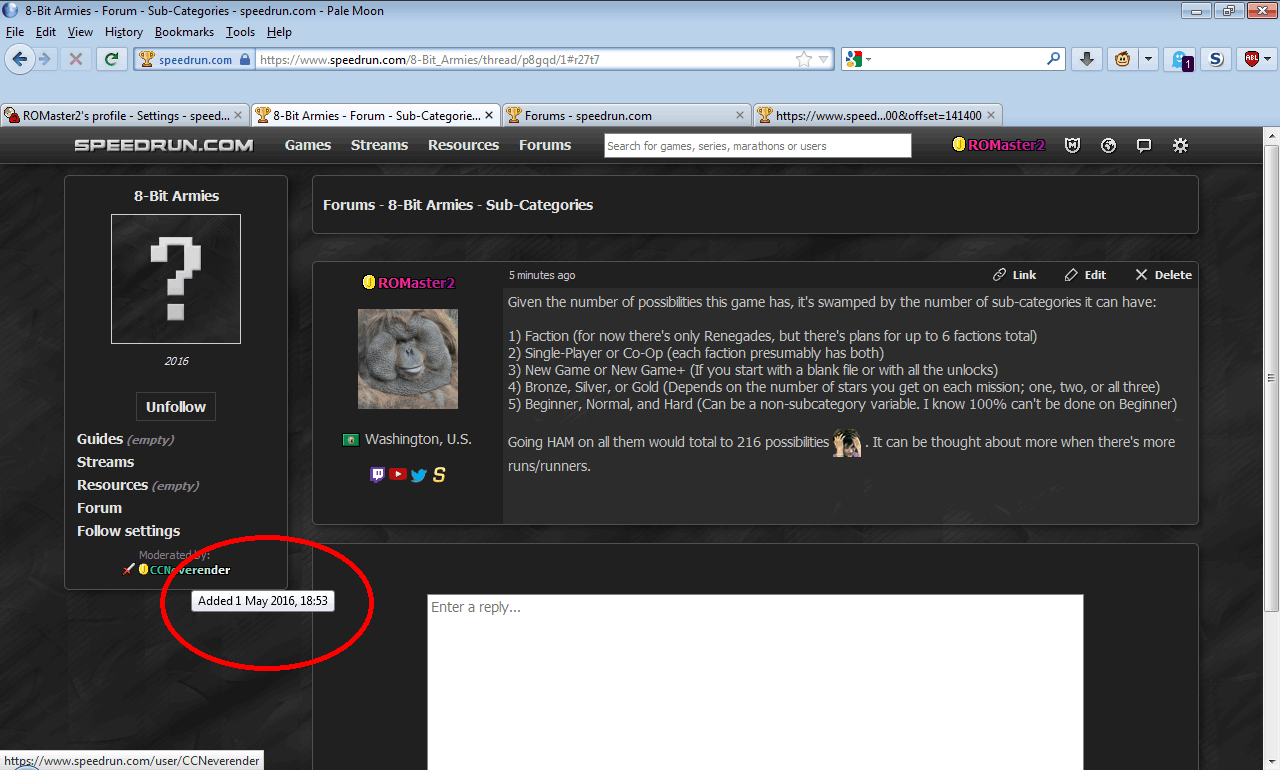Close the 8-Bit Armies Forum tab

click(x=489, y=116)
